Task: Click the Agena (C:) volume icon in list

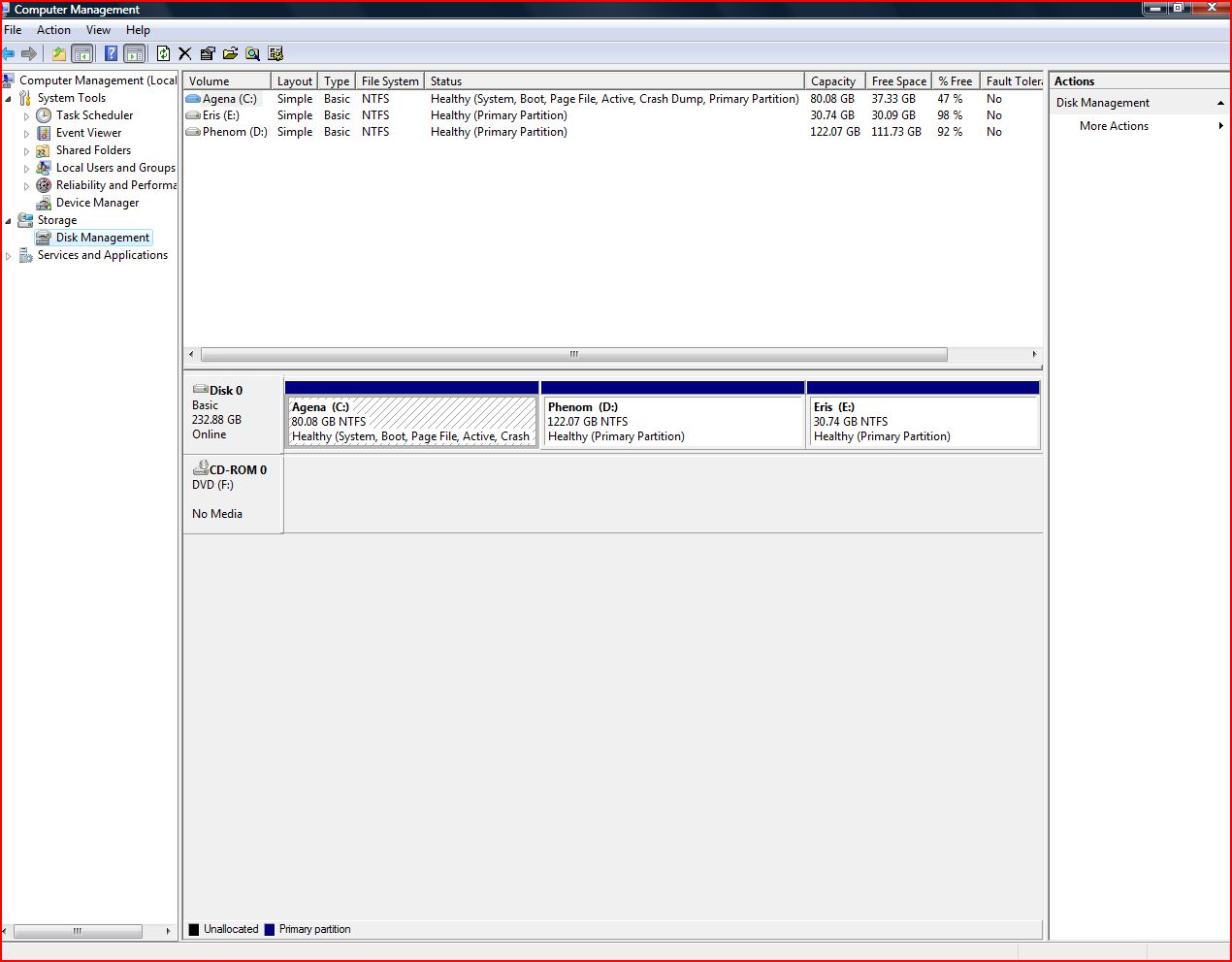Action: click(x=193, y=99)
